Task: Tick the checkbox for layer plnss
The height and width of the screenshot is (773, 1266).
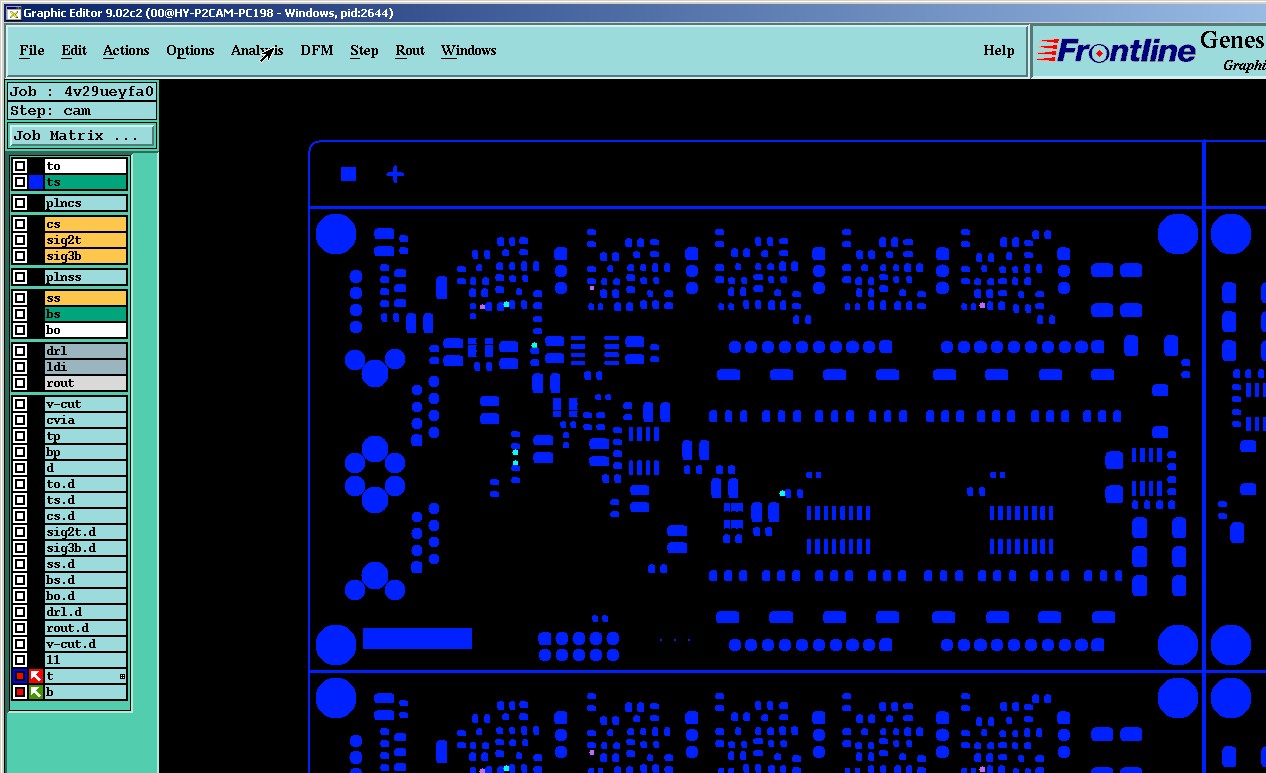Action: pyautogui.click(x=20, y=277)
